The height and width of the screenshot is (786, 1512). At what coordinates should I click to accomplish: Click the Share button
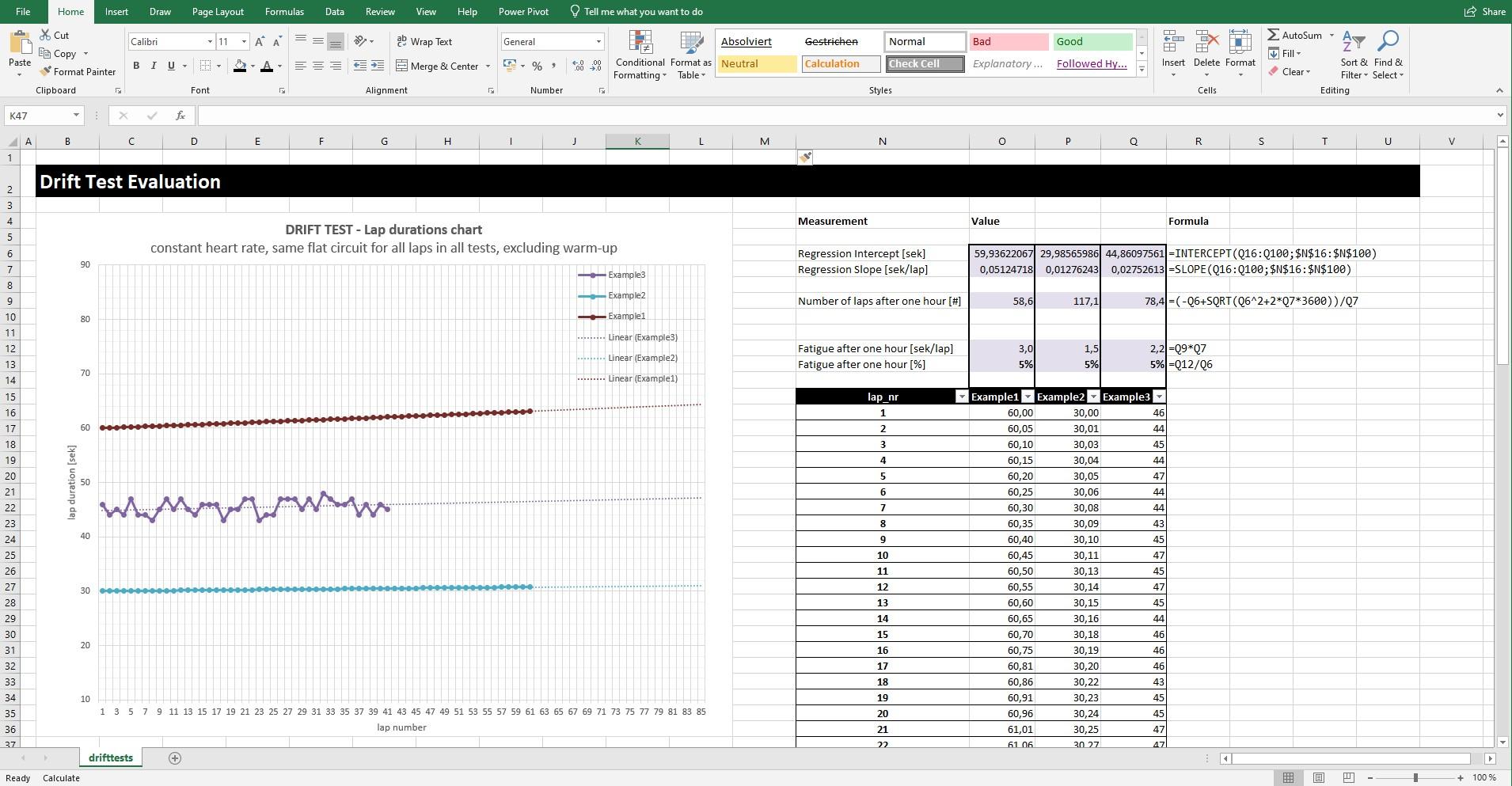tap(1485, 12)
